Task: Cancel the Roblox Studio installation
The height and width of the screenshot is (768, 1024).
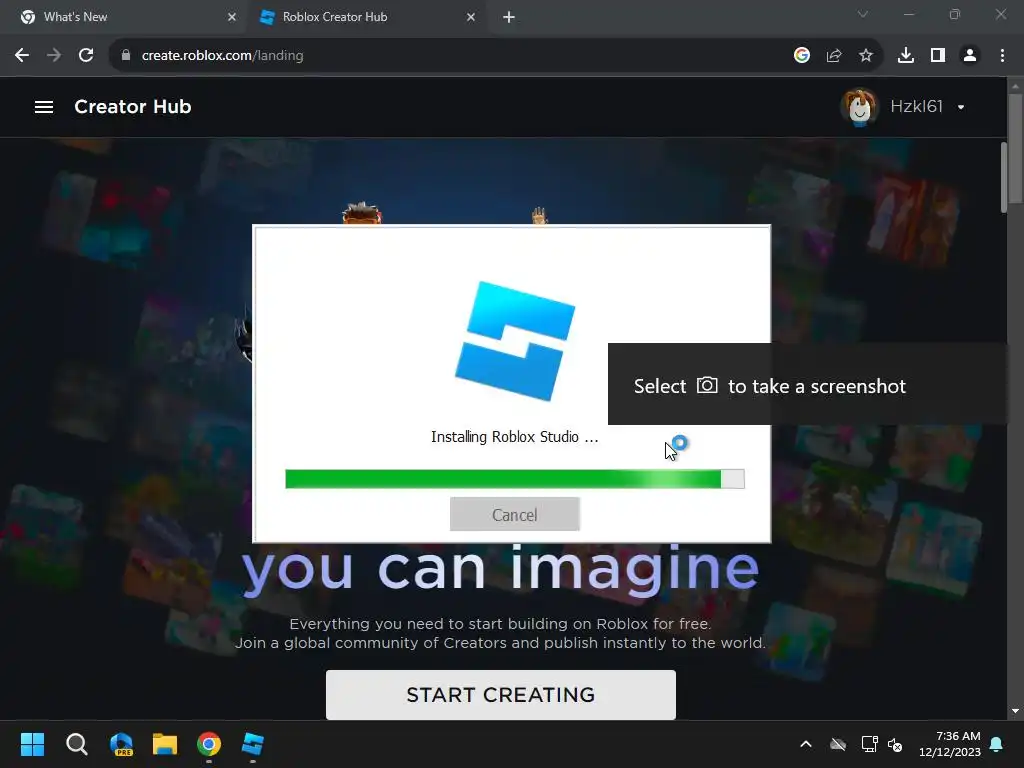Action: (515, 515)
